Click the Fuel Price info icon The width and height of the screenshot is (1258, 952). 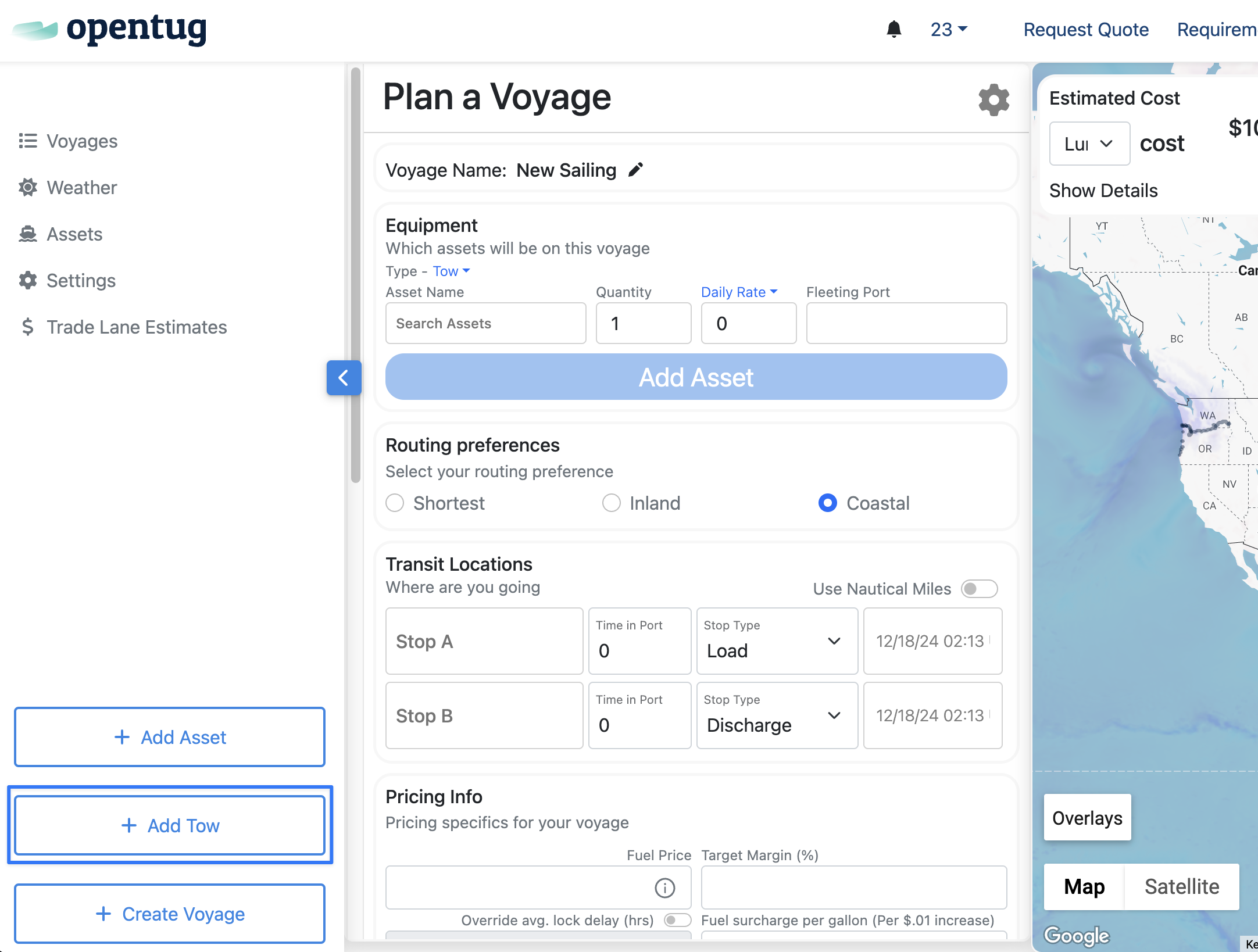point(664,887)
